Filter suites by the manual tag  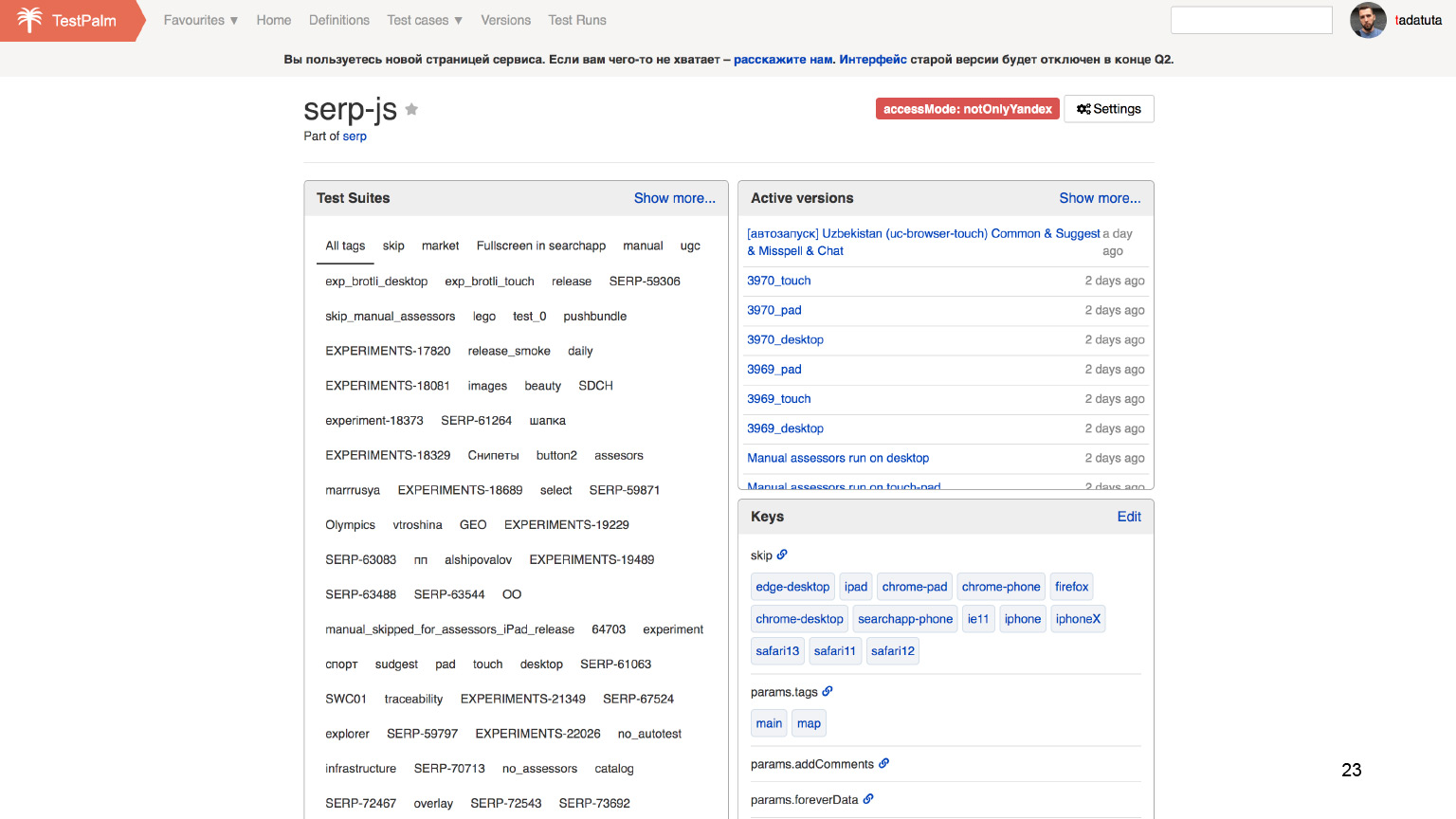[x=643, y=246]
